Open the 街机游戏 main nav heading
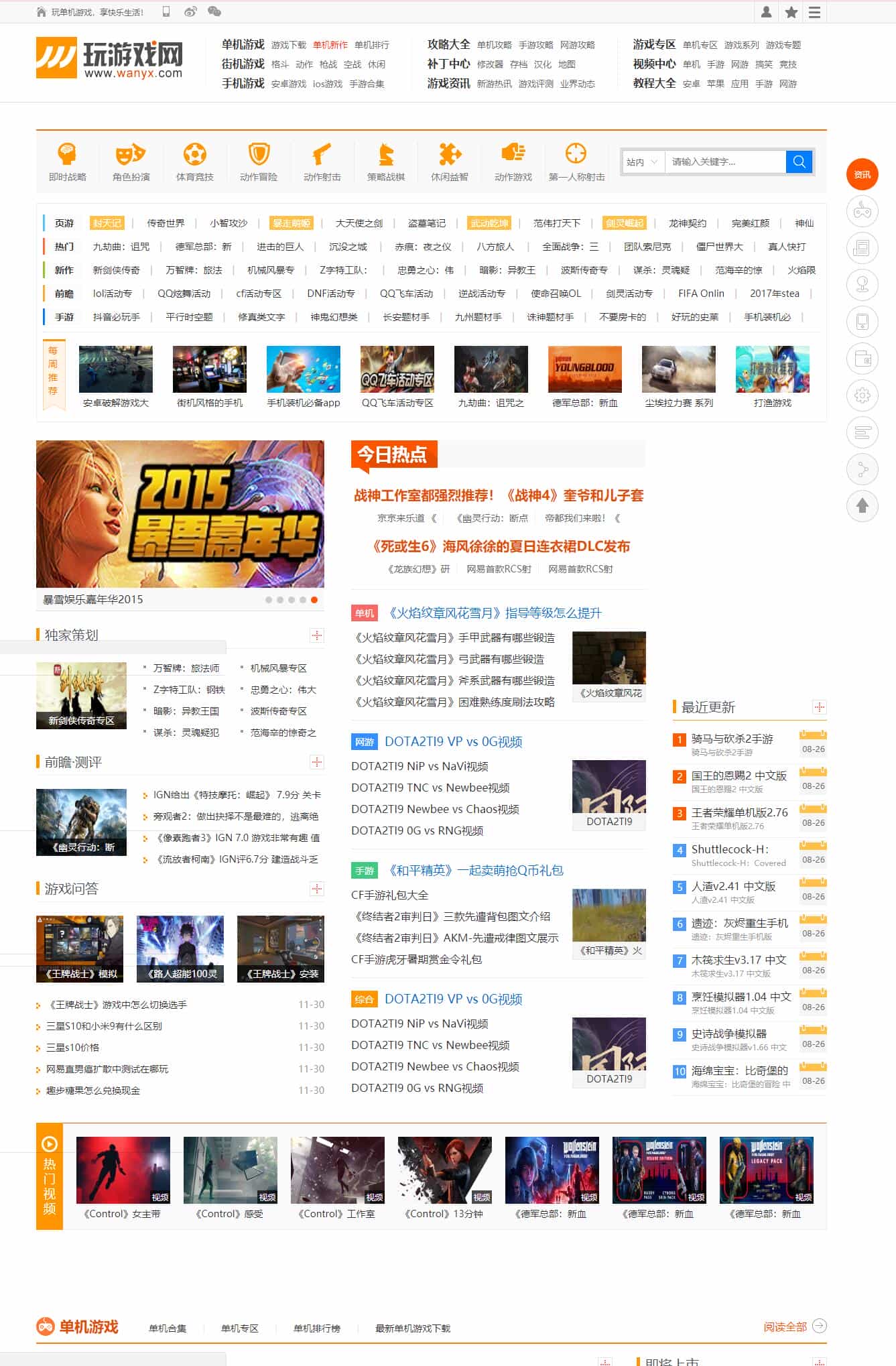The width and height of the screenshot is (896, 1366). (243, 64)
